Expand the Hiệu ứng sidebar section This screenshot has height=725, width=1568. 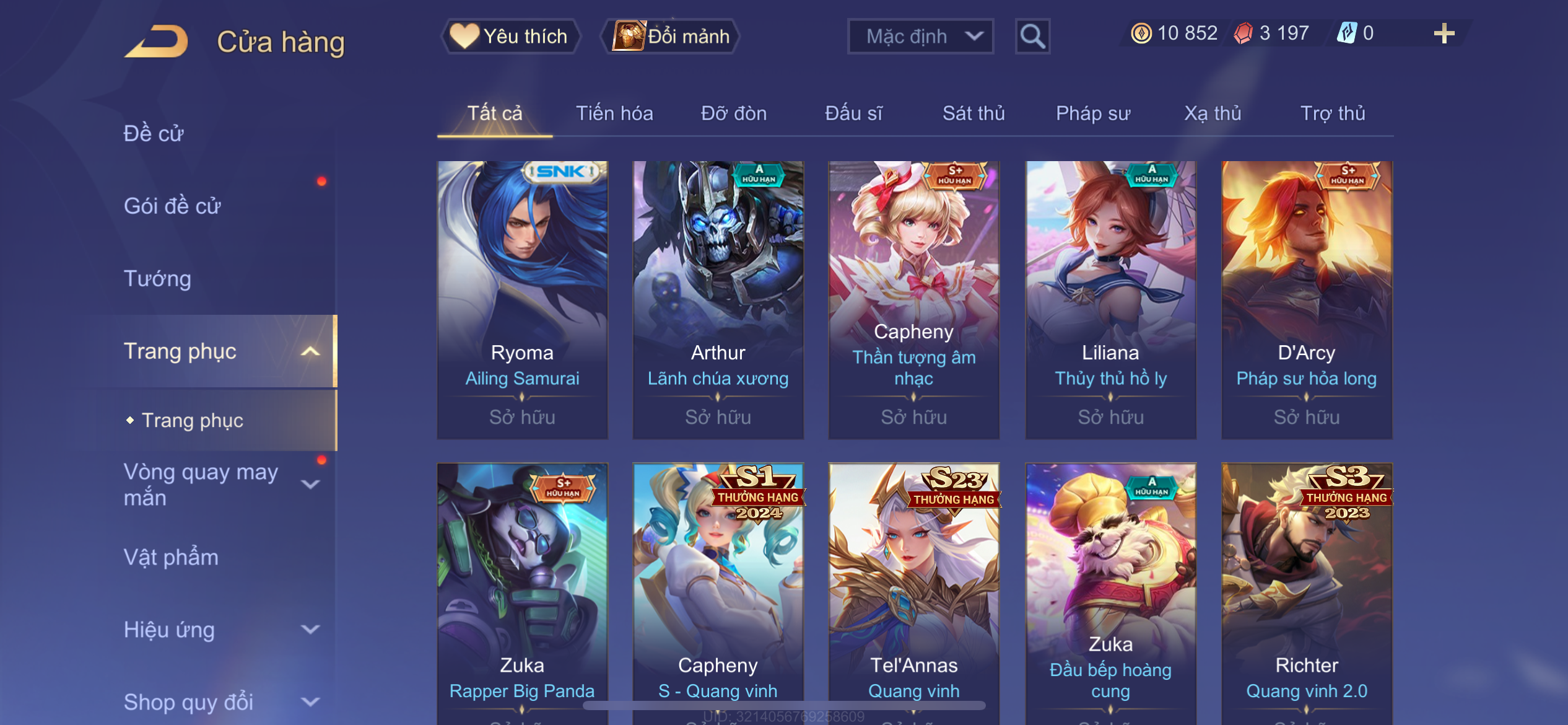pyautogui.click(x=310, y=630)
